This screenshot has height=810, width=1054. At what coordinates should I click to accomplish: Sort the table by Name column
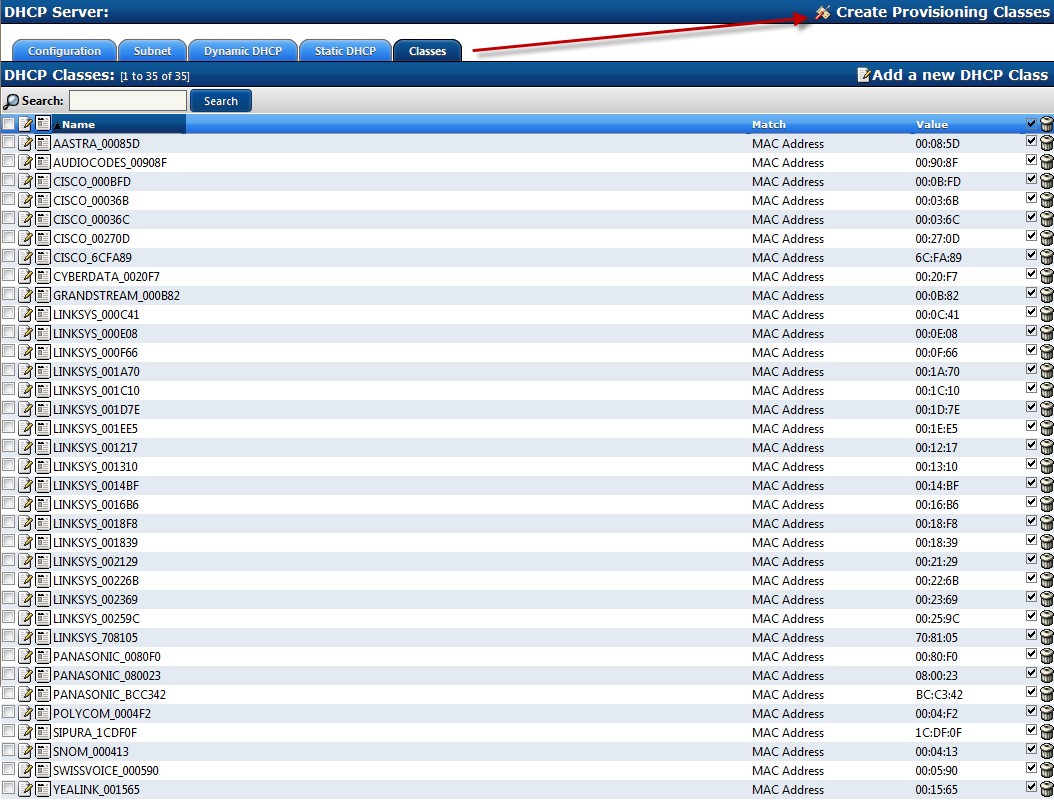click(x=78, y=124)
